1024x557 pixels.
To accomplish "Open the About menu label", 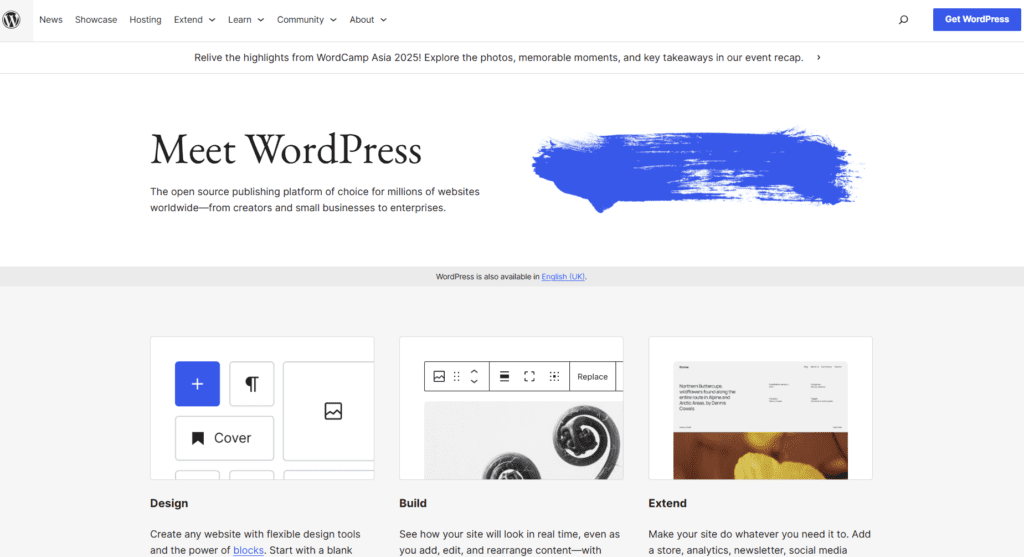I will (x=361, y=20).
